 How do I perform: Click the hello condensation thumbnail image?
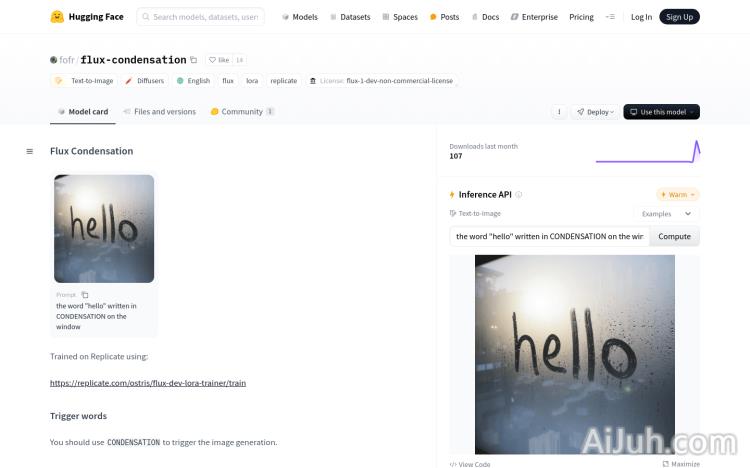point(104,229)
